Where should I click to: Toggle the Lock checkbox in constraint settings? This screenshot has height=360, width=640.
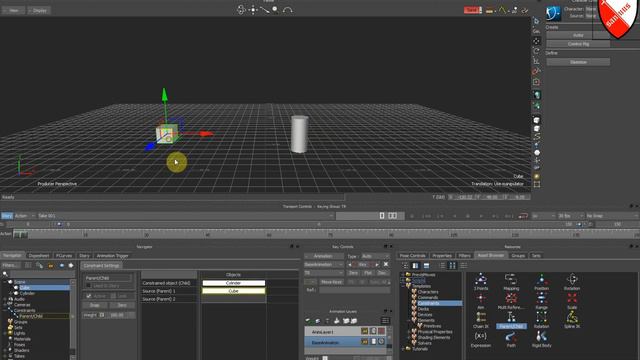[x=113, y=296]
